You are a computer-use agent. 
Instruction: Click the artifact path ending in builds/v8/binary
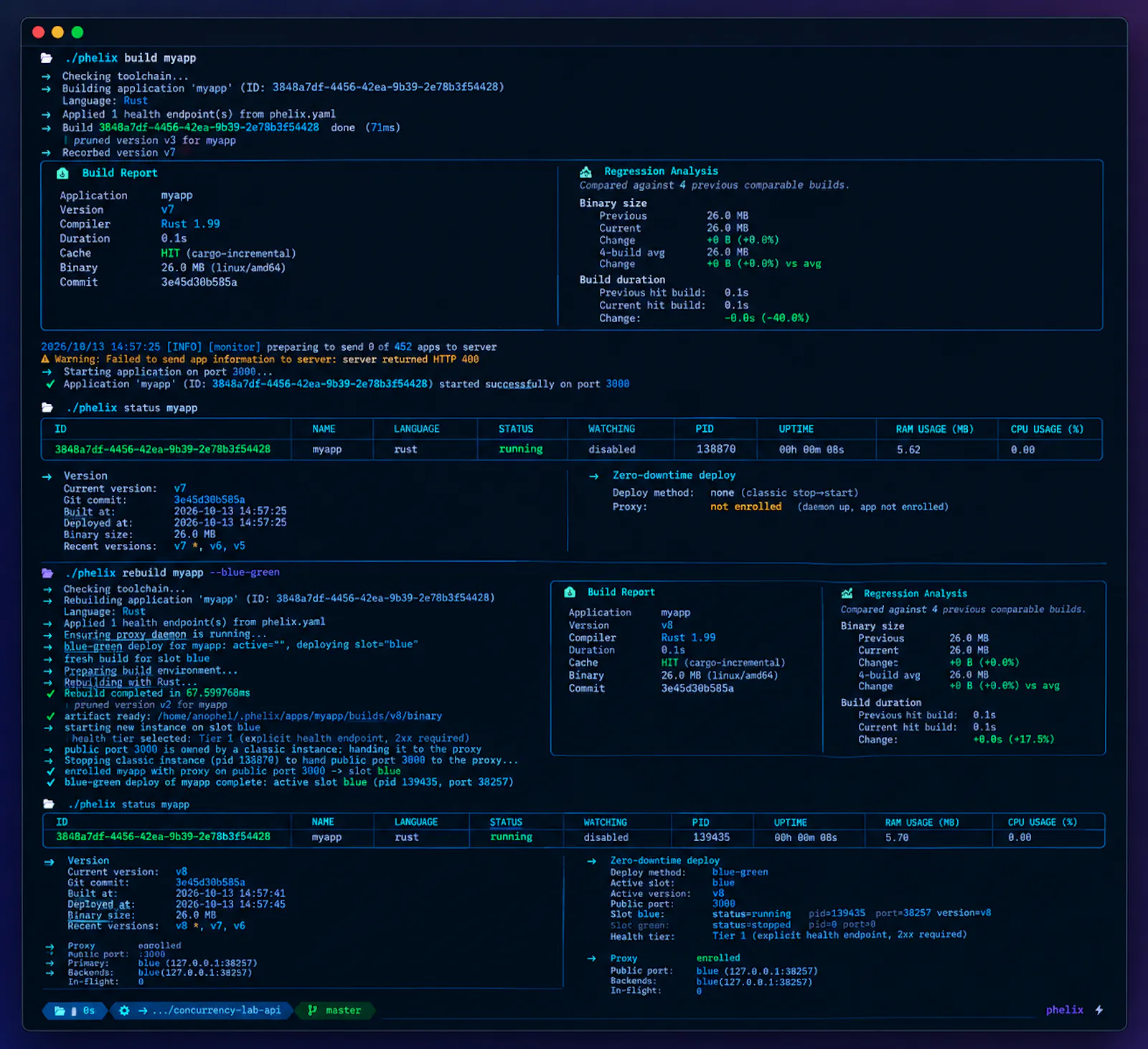pyautogui.click(x=300, y=716)
